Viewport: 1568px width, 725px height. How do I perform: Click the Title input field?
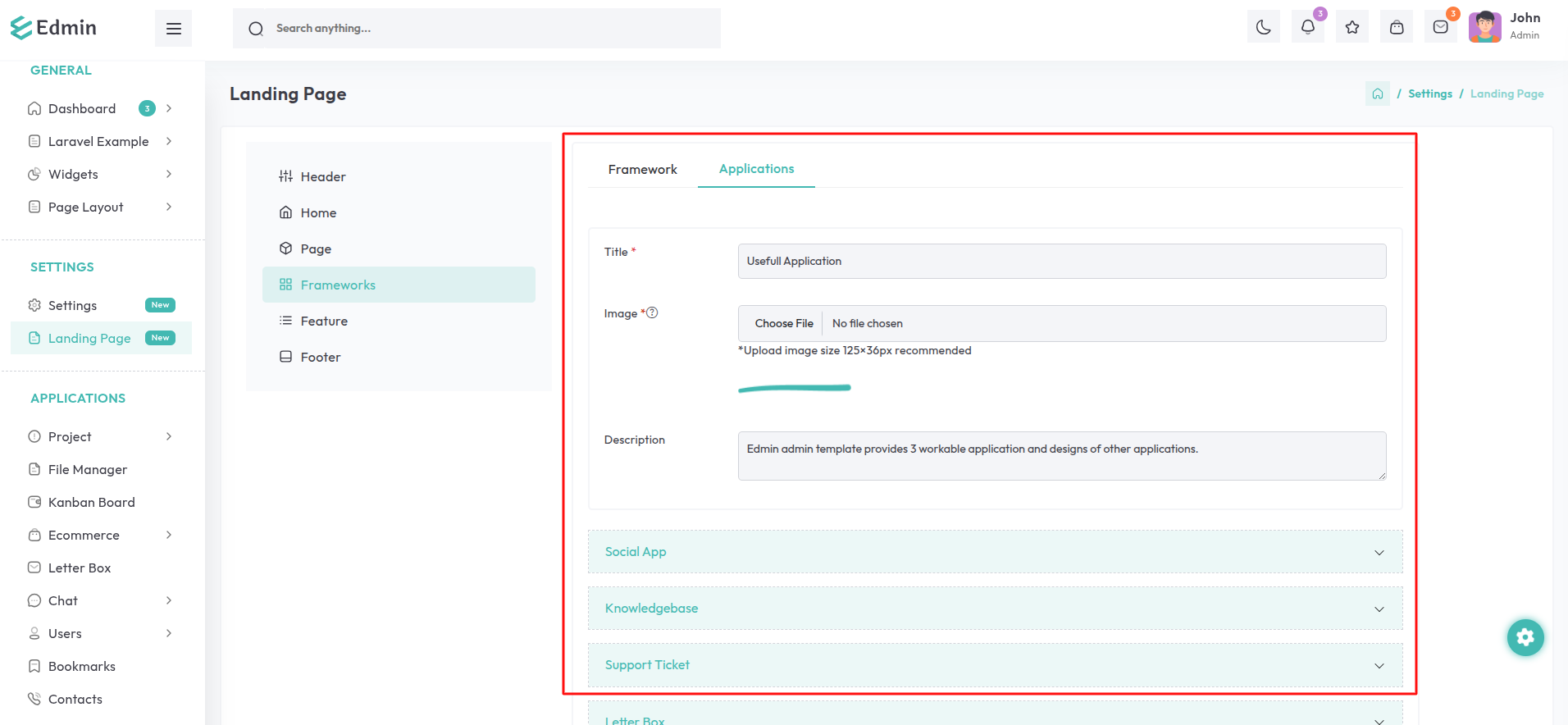coord(1061,262)
